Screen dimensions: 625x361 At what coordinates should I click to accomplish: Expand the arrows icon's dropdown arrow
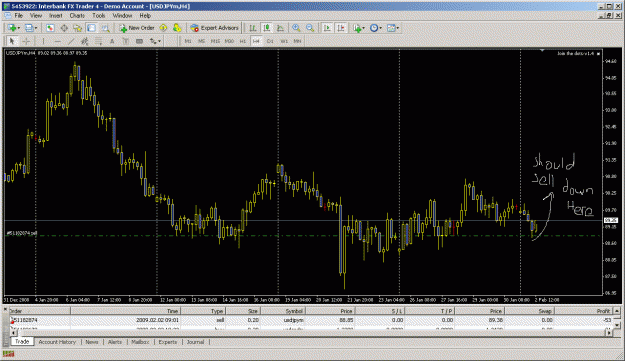160,41
